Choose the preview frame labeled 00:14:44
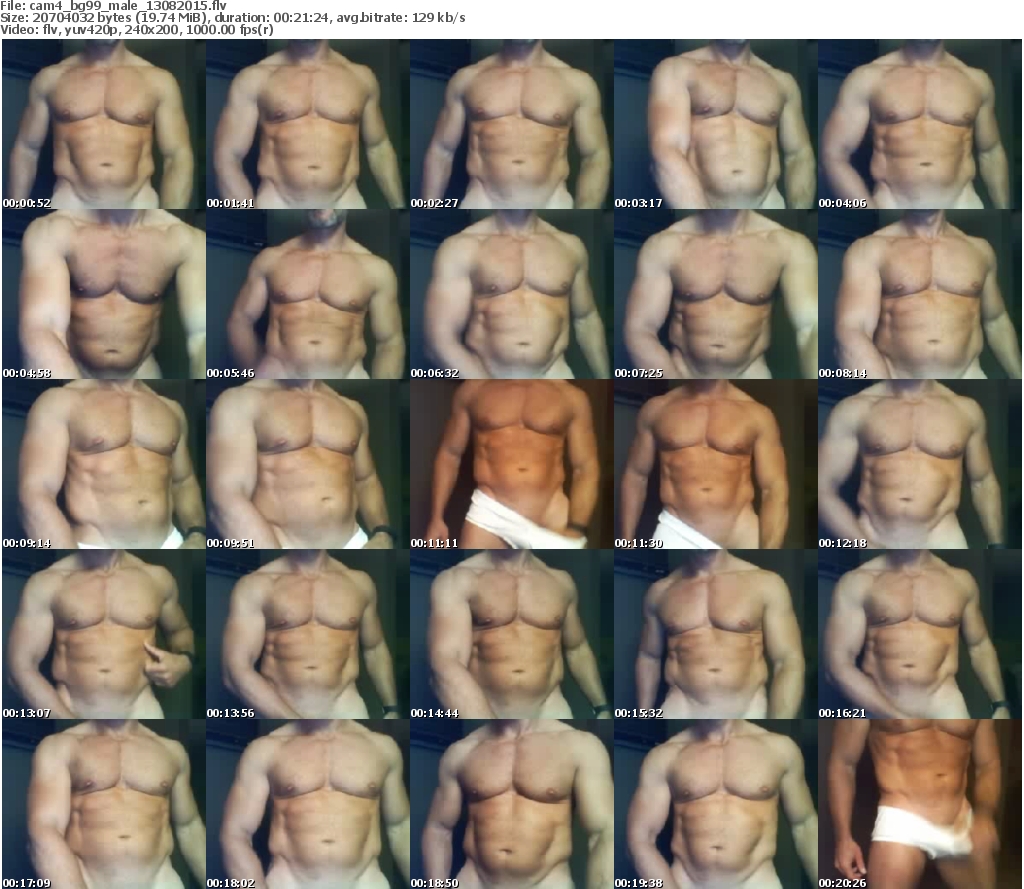This screenshot has width=1024, height=889. tap(511, 634)
